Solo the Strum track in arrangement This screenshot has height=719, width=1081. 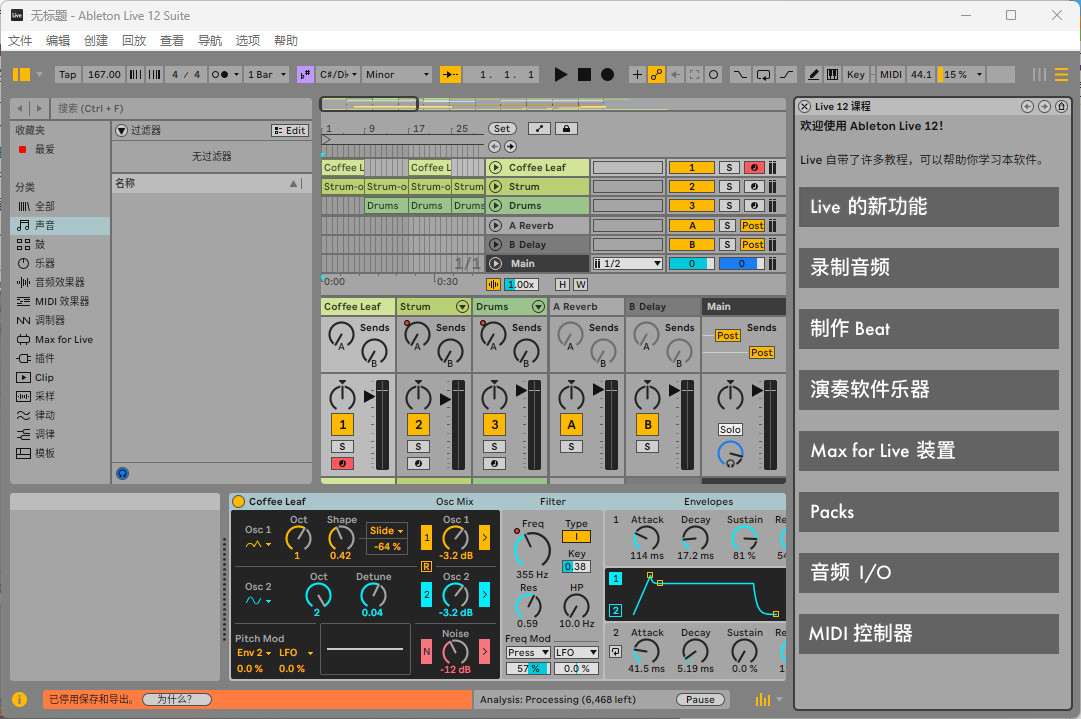(729, 187)
